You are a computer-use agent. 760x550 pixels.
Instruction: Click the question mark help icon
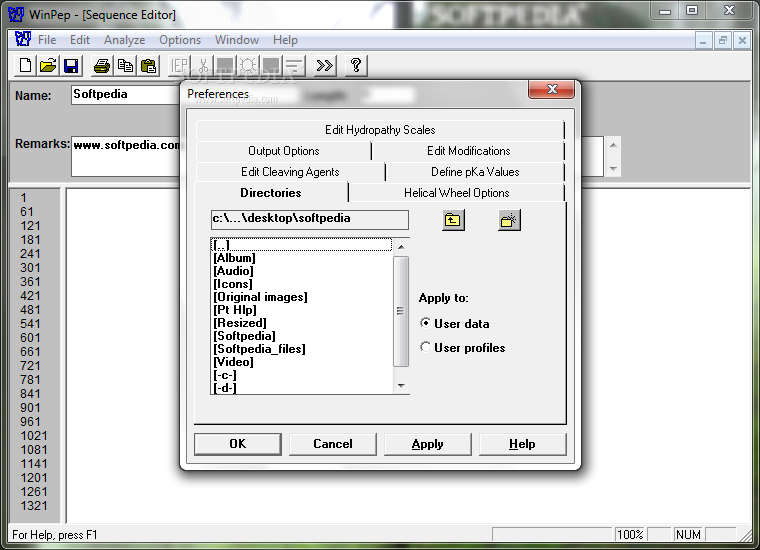(x=356, y=65)
